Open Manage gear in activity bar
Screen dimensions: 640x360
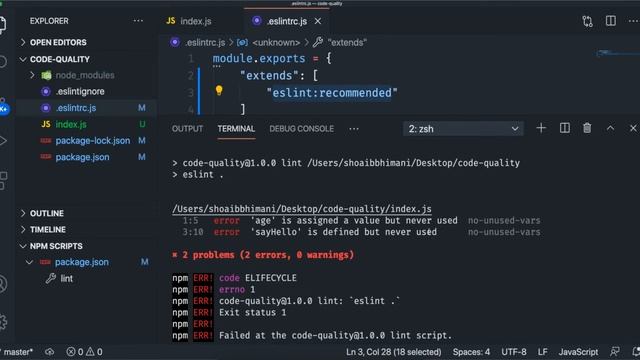point(3,322)
